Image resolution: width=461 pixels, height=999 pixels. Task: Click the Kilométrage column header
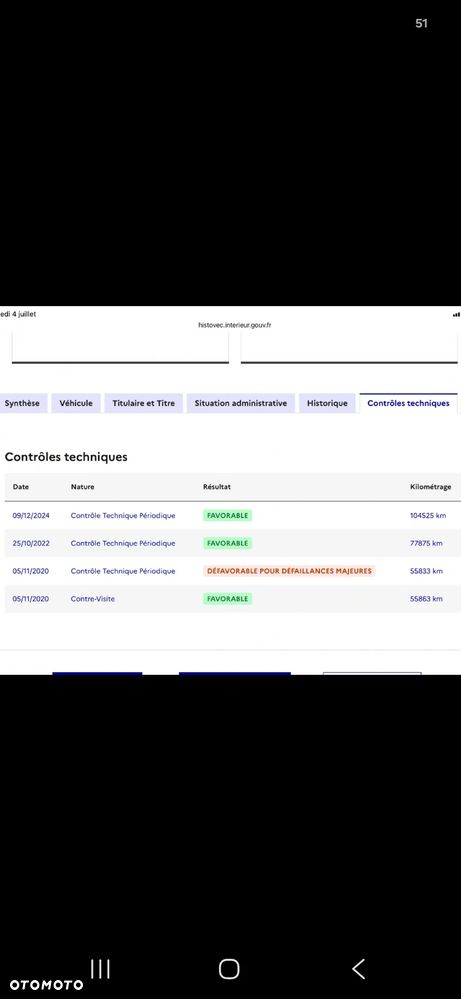coord(430,487)
